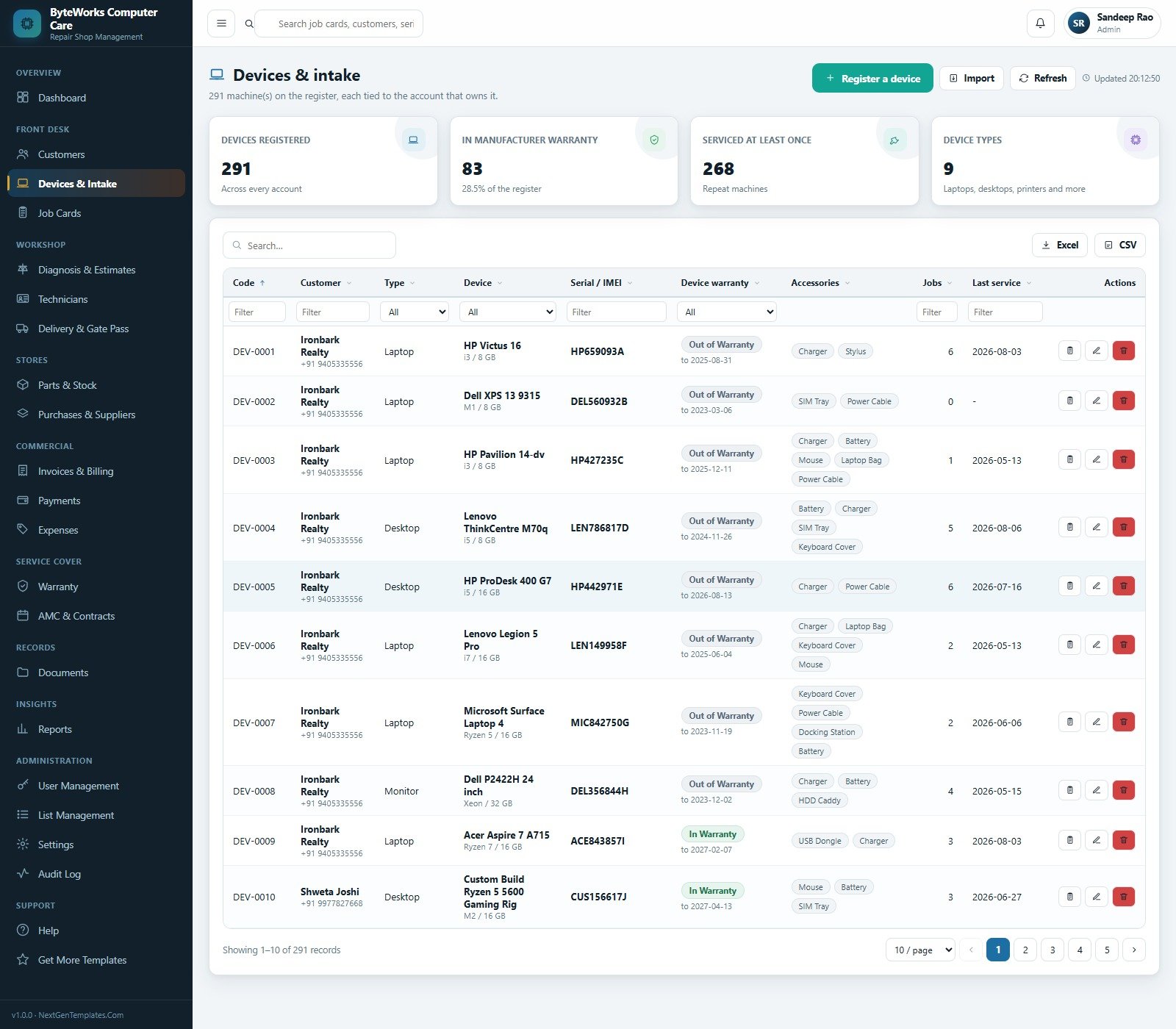Open the clipboard action for DEV-0006

tap(1069, 645)
